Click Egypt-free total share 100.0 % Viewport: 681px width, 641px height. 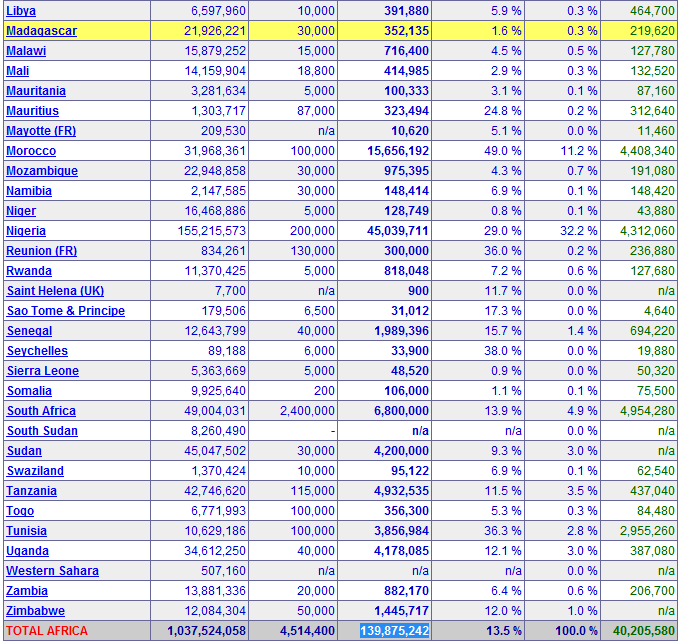click(x=577, y=630)
